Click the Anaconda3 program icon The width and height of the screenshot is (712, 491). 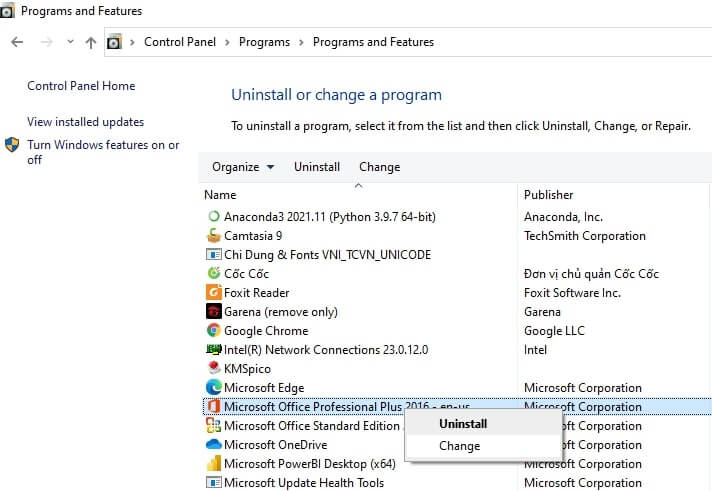213,217
